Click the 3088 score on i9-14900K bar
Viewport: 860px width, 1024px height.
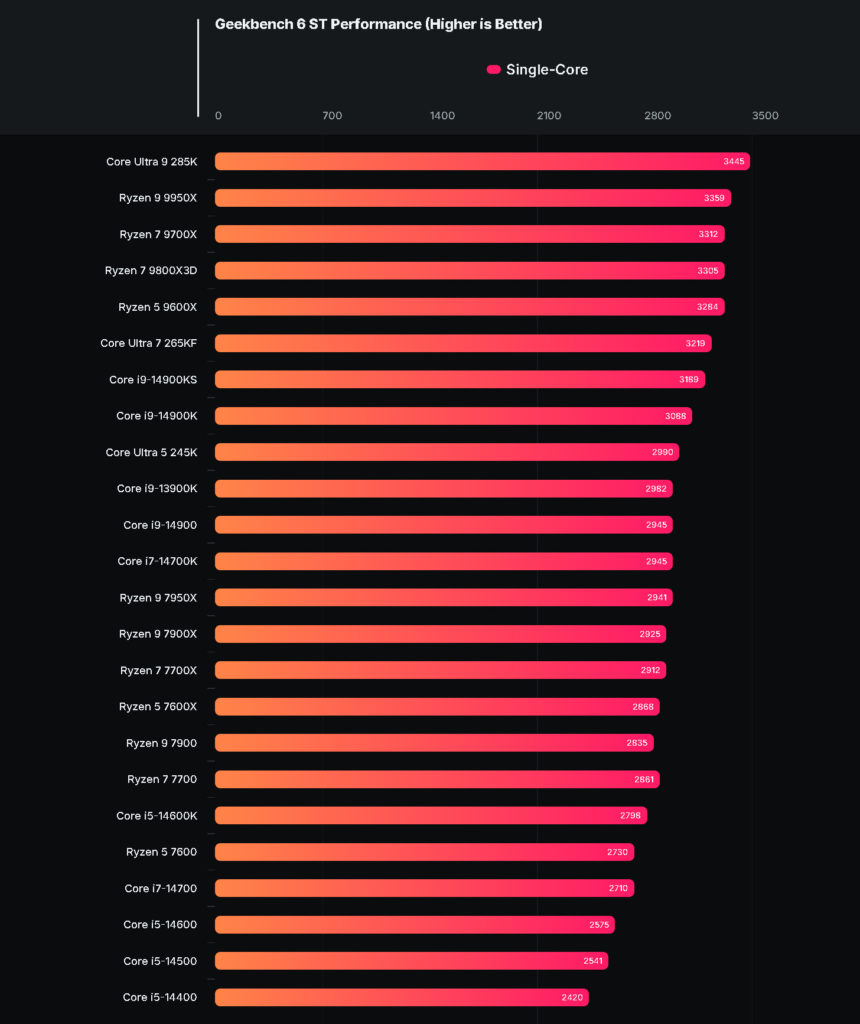[675, 416]
